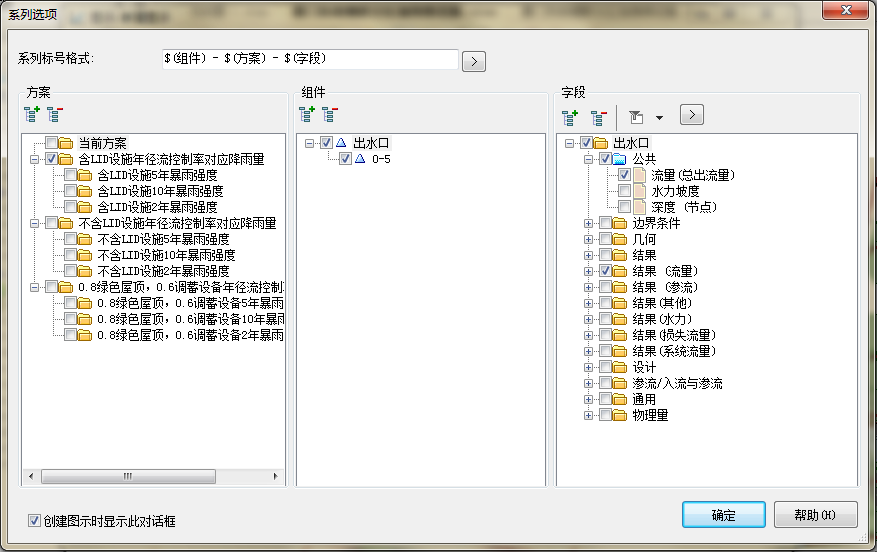Click collapse-all icon in 方案 panel

(x=55, y=114)
